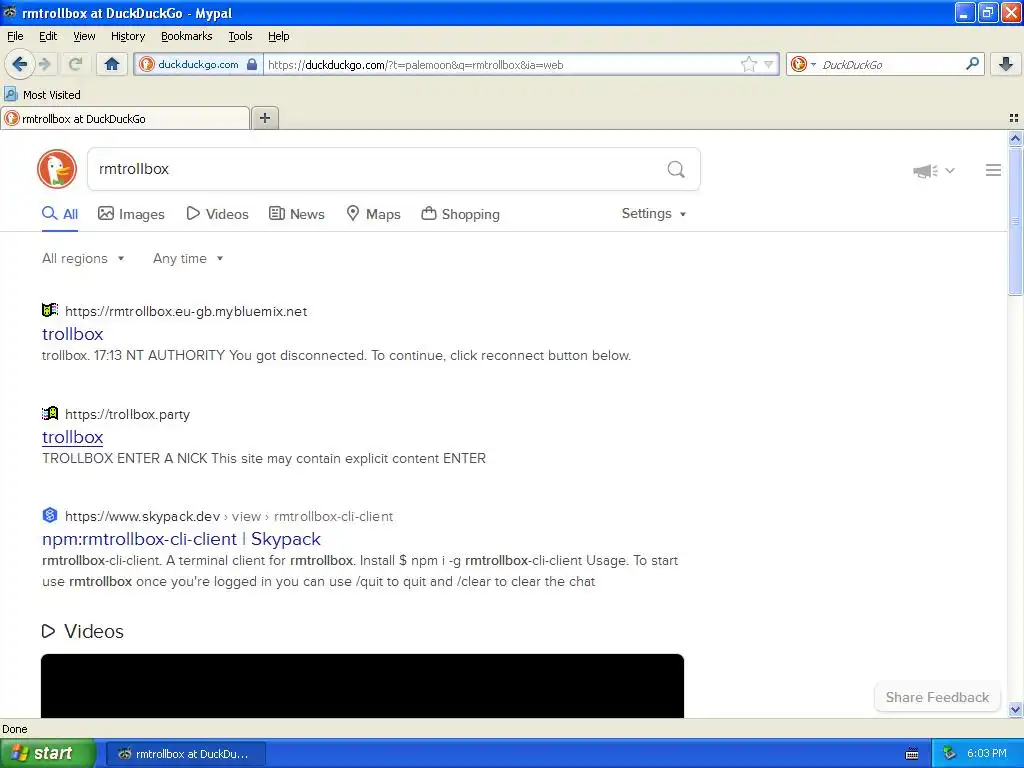Screen dimensions: 1024x768
Task: Click the vertical scrollbar thumb
Action: pos(1015,221)
